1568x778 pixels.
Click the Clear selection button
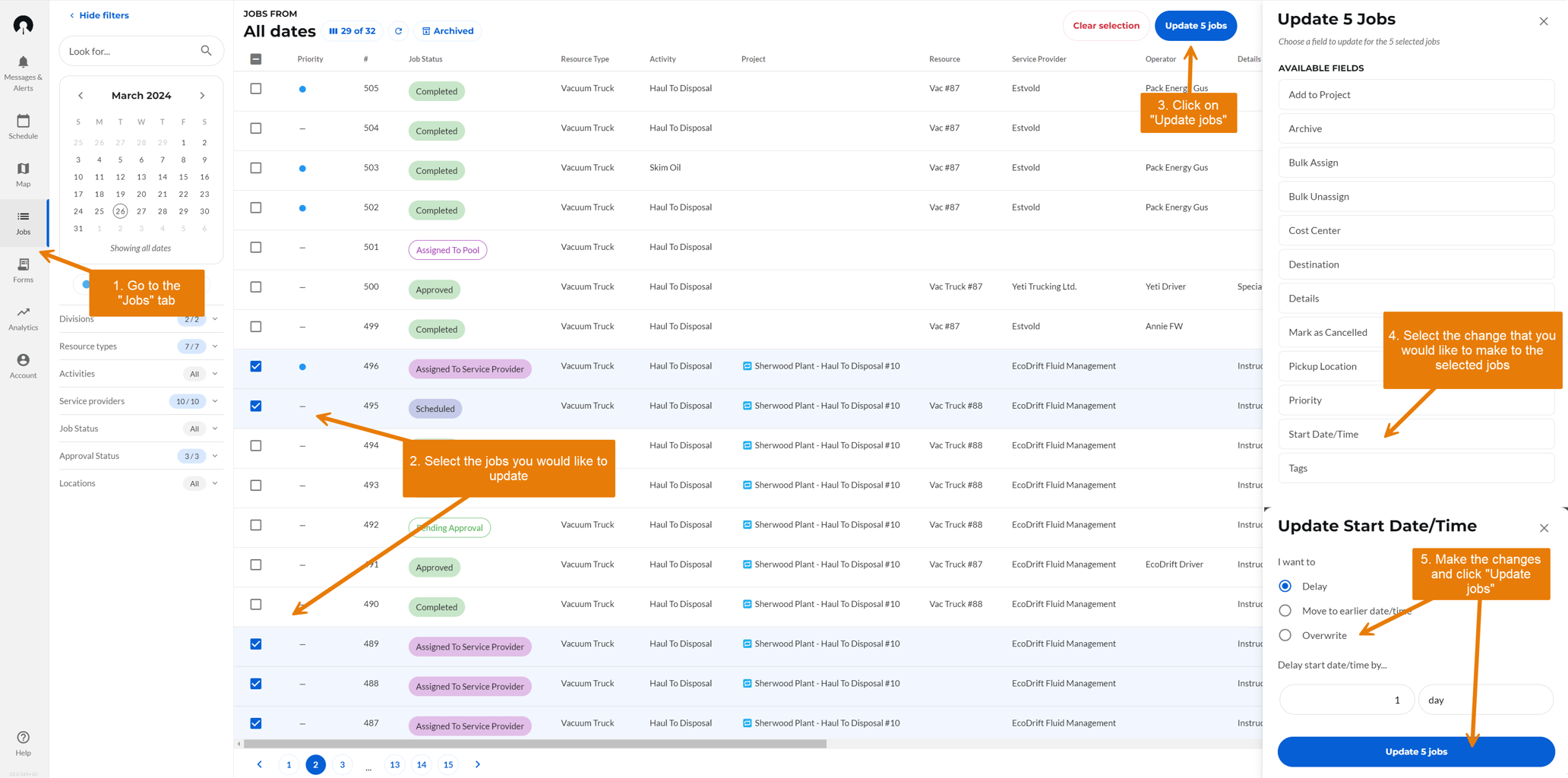pos(1106,26)
